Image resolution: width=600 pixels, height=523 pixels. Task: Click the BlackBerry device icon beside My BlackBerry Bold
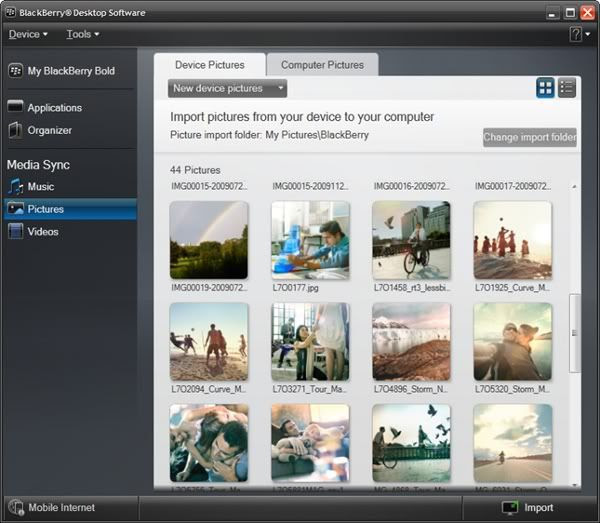pyautogui.click(x=15, y=71)
